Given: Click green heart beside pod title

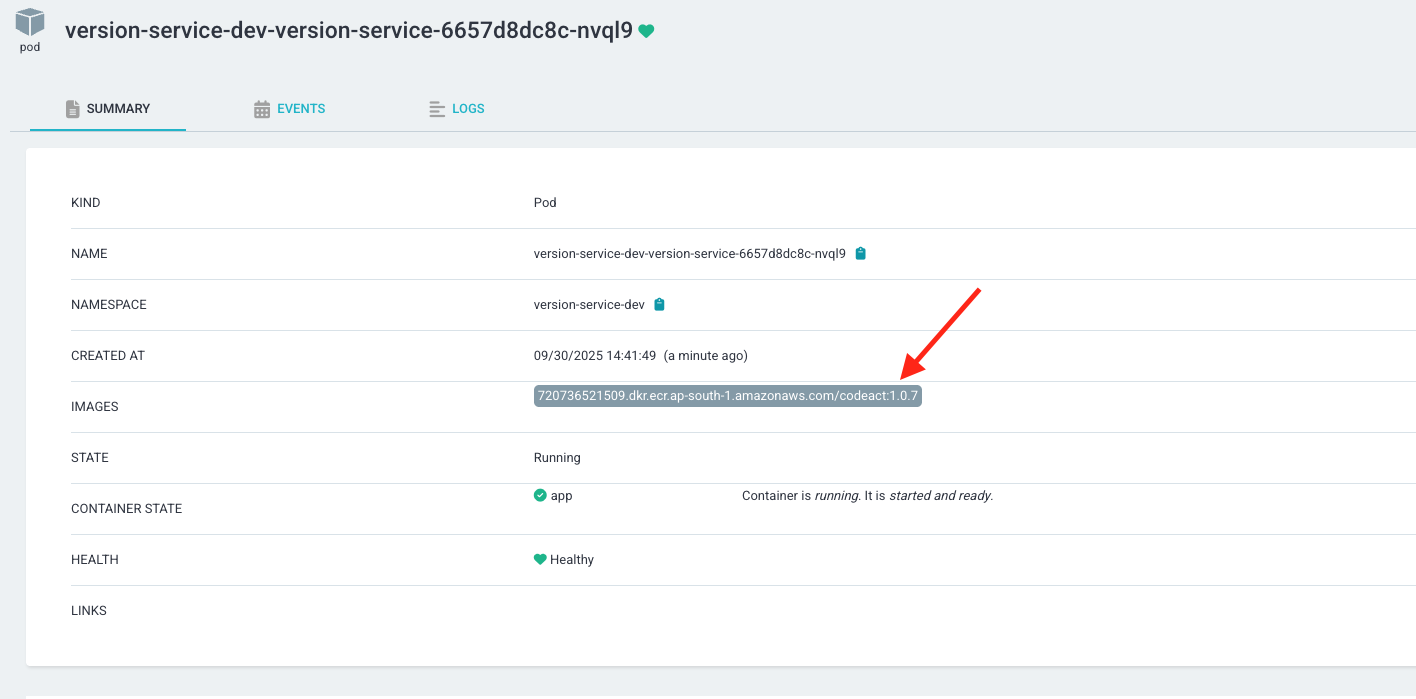Looking at the screenshot, I should click(x=646, y=31).
